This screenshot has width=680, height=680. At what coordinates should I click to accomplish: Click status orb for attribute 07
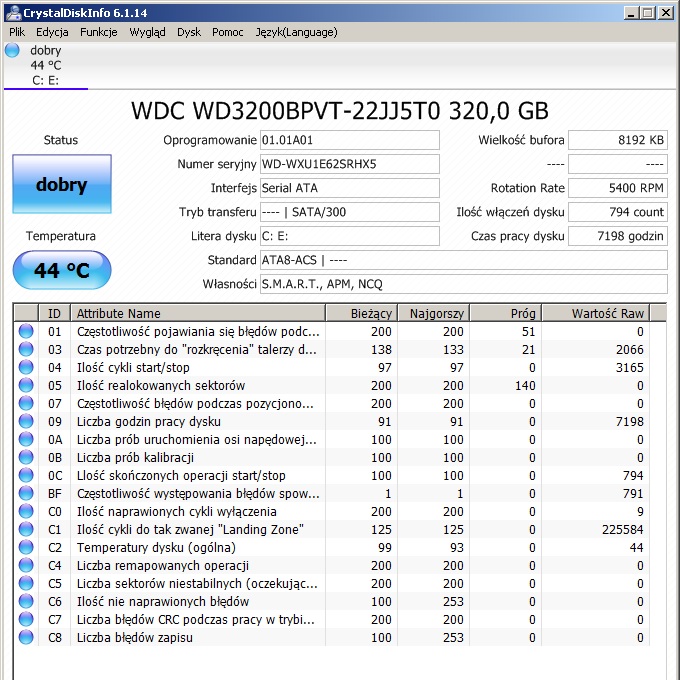pyautogui.click(x=26, y=403)
